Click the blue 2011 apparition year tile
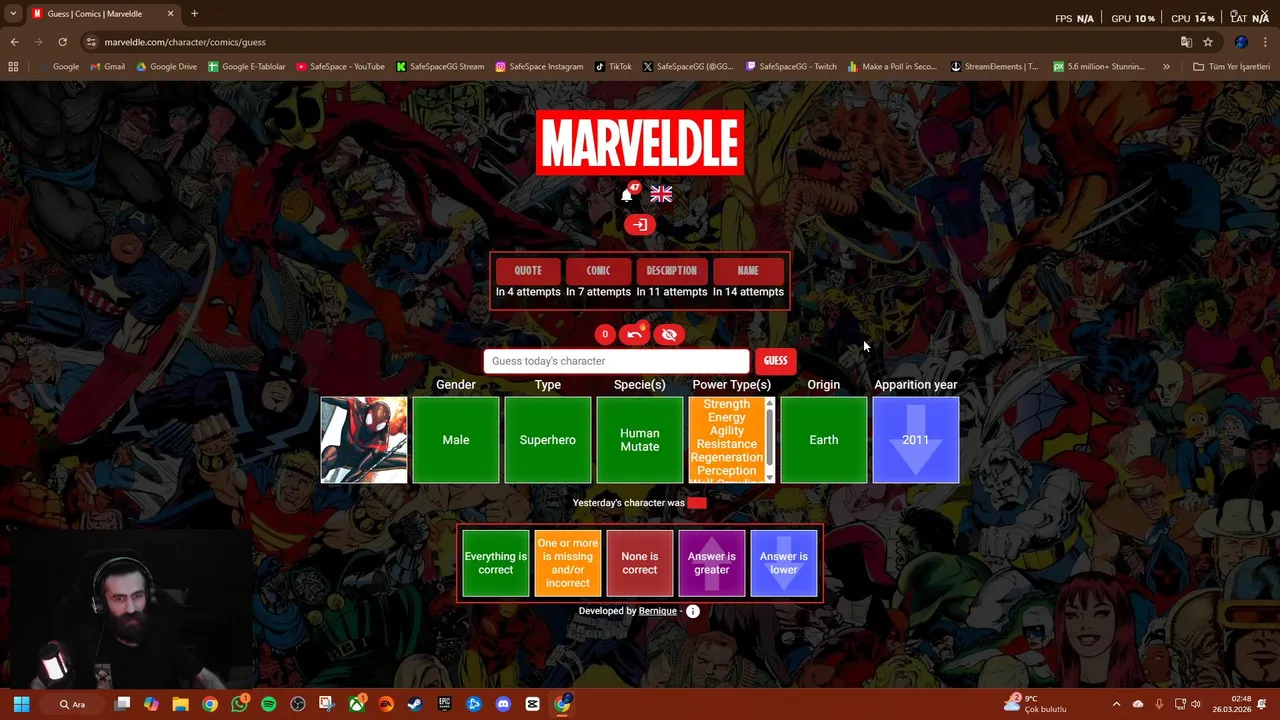Screen dimensions: 1280x720 point(916,440)
